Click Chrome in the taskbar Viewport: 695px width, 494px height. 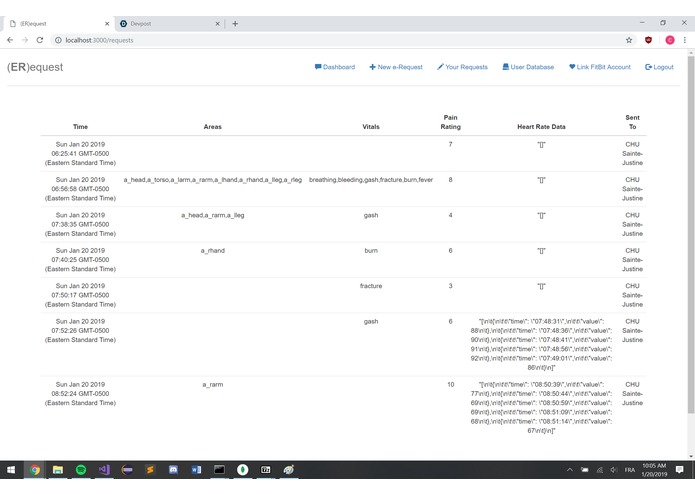pos(35,470)
